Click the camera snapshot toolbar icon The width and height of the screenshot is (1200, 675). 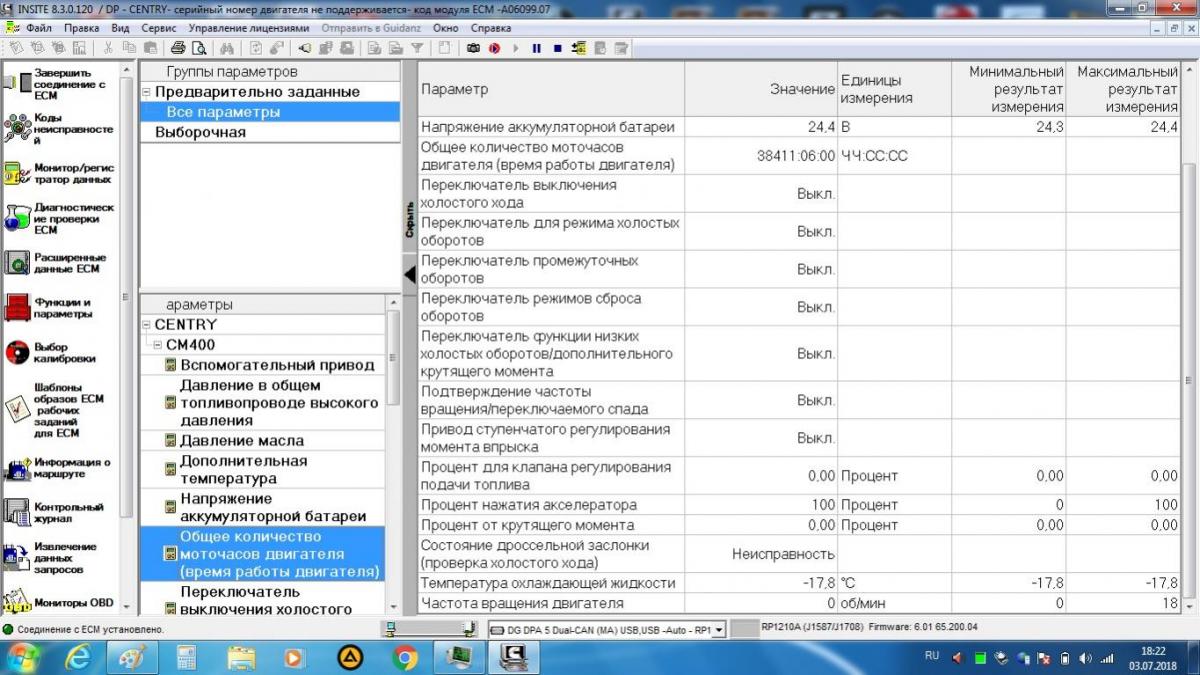472,48
